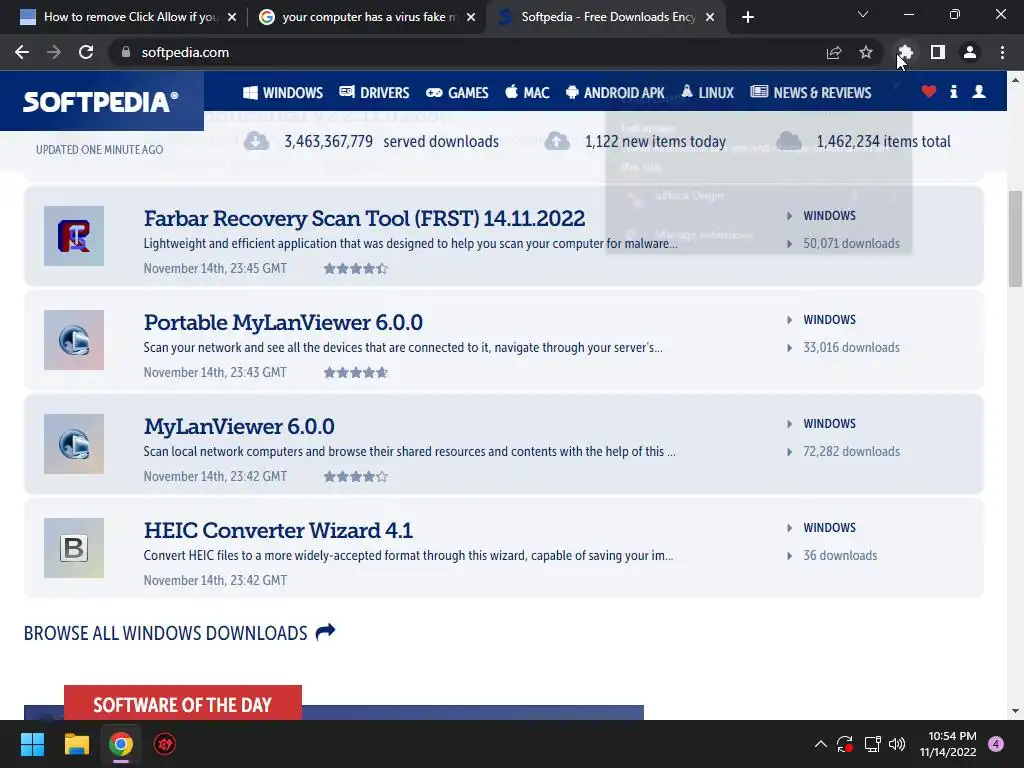
Task: Click the Softpedia user account icon
Action: tap(978, 92)
